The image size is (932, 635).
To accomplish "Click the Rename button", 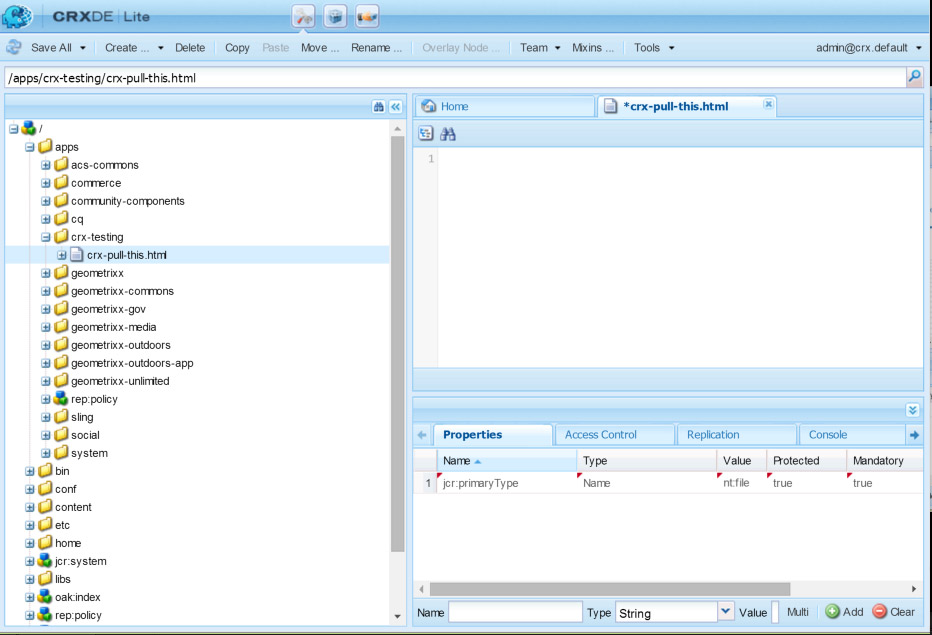I will tap(376, 48).
